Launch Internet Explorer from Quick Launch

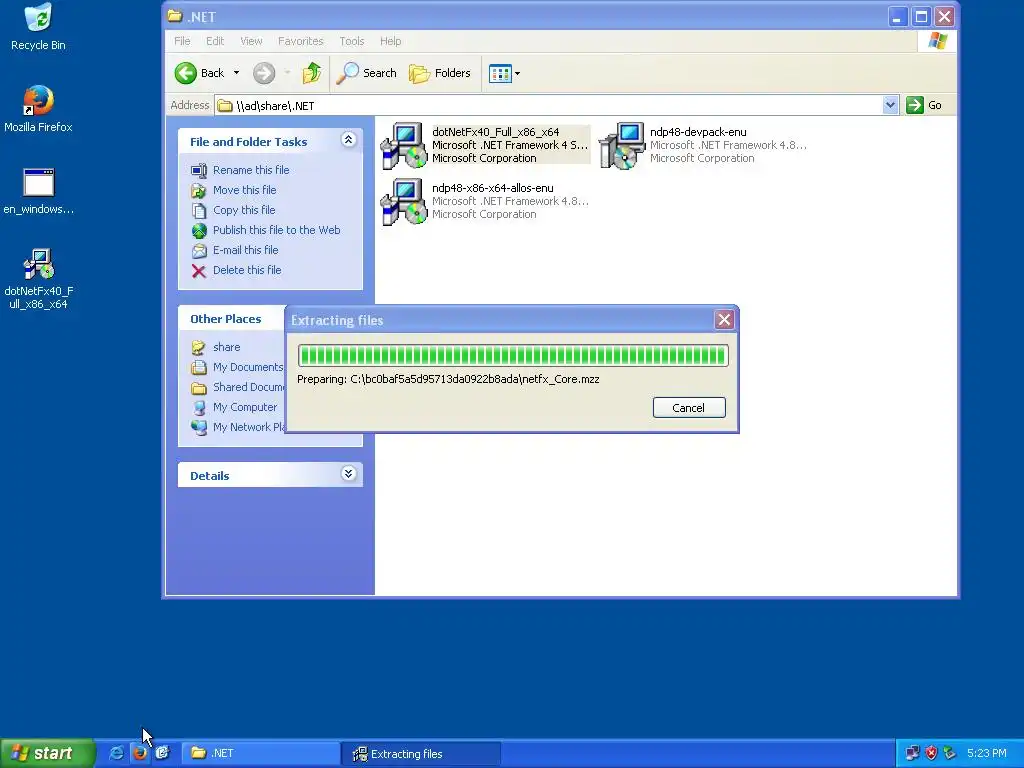[x=116, y=753]
